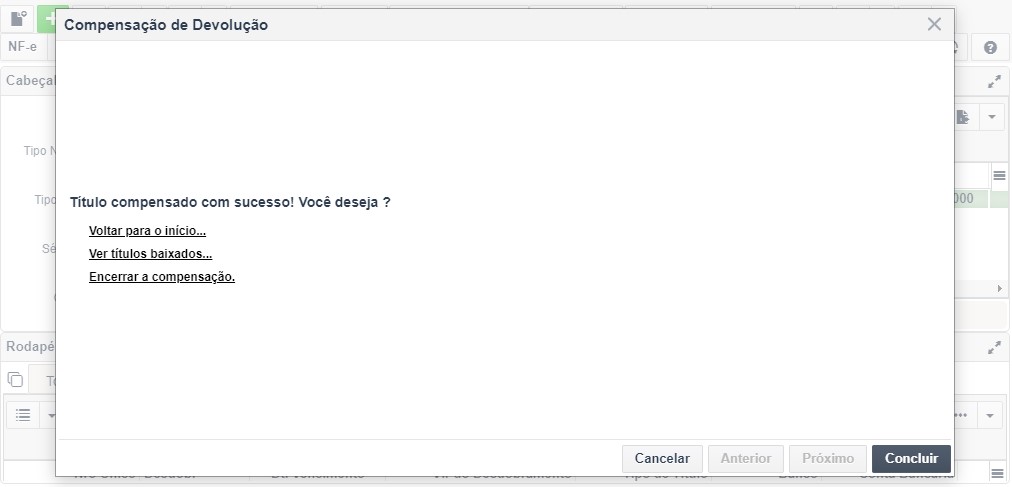The width and height of the screenshot is (1012, 487).
Task: Open dropdown arrow beside document export icon
Action: pos(991,117)
